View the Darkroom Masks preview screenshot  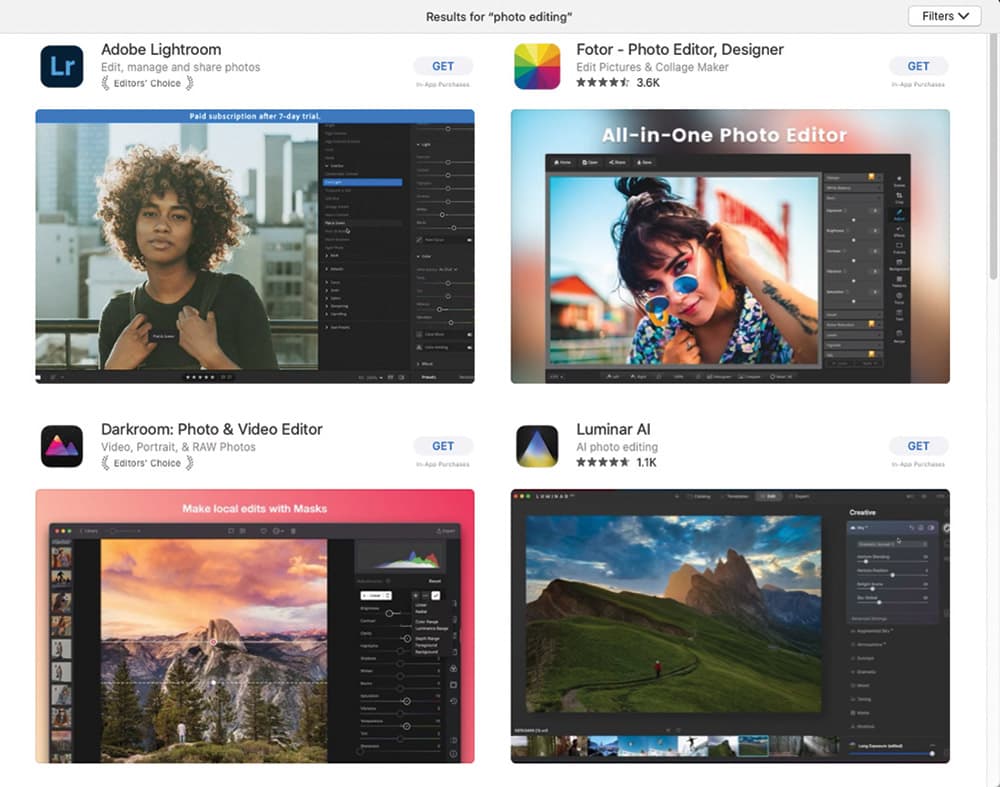(255, 626)
